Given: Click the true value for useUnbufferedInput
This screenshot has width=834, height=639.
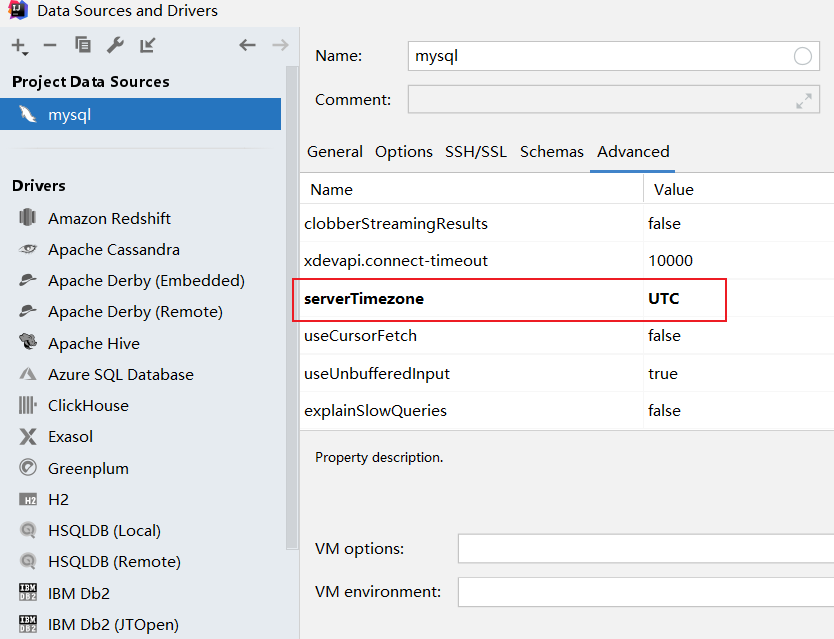Looking at the screenshot, I should pyautogui.click(x=662, y=374).
